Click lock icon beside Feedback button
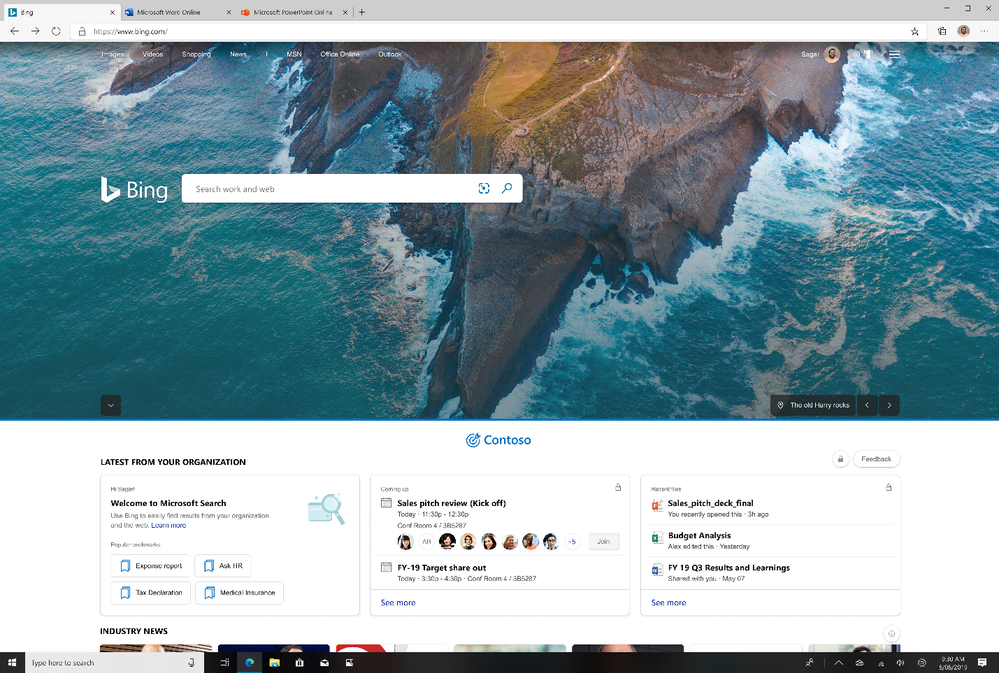 840,459
